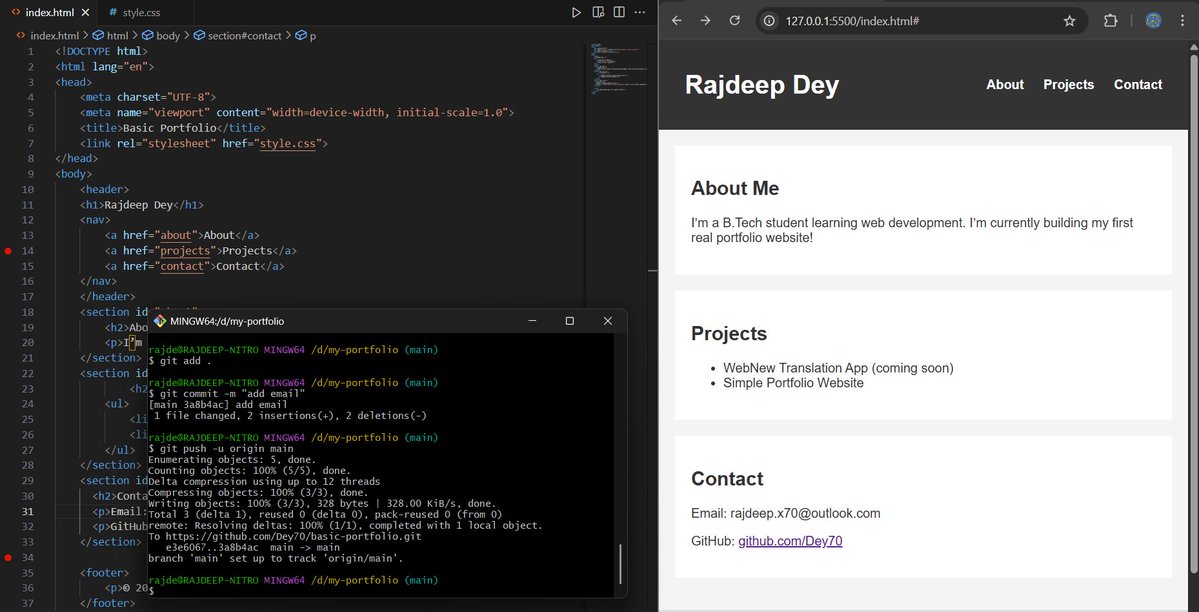This screenshot has height=612, width=1199.
Task: Select the index.html editor tab
Action: click(50, 13)
